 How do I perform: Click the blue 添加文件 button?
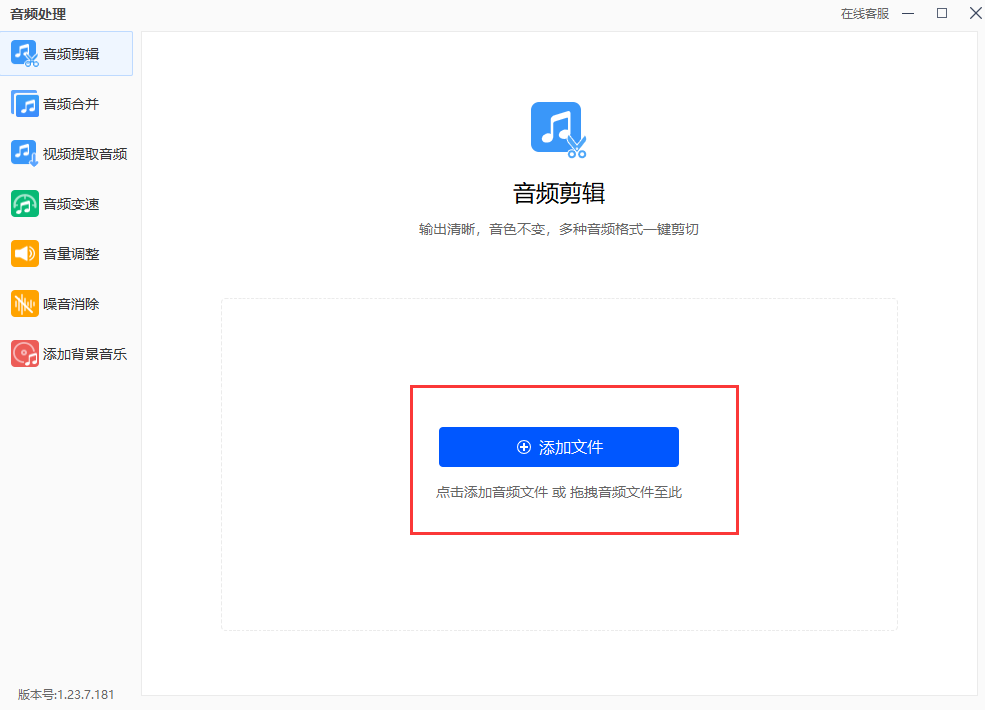pos(558,447)
